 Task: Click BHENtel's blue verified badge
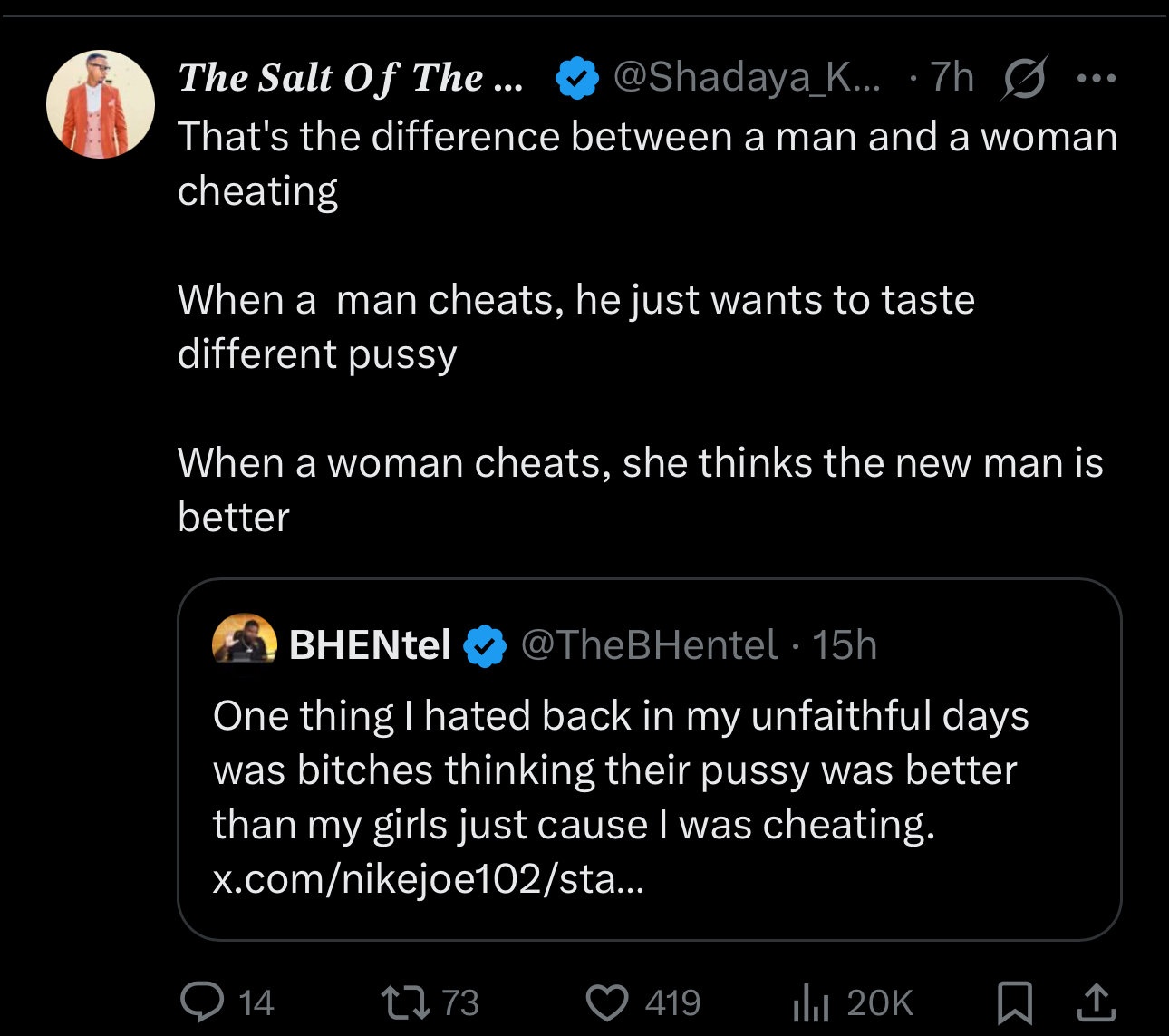click(x=486, y=646)
